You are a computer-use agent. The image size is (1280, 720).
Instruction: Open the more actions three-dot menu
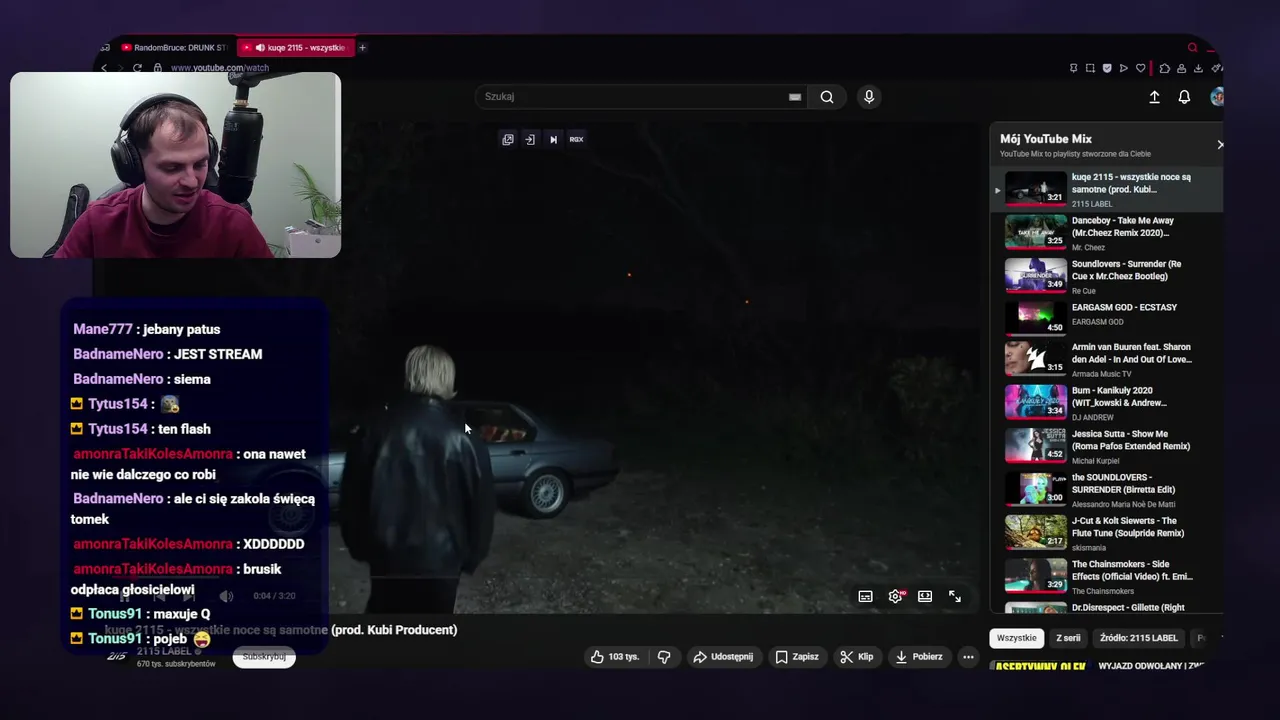pyautogui.click(x=968, y=657)
